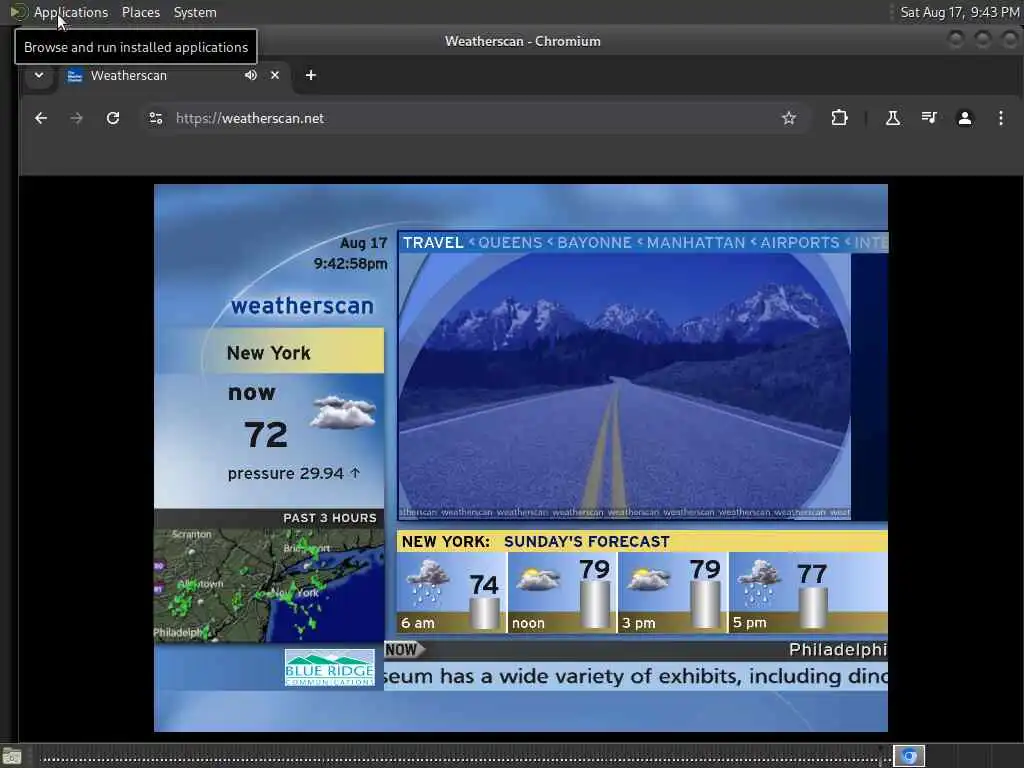Click the pressure 29.94 reading
This screenshot has width=1024, height=768.
[x=293, y=473]
